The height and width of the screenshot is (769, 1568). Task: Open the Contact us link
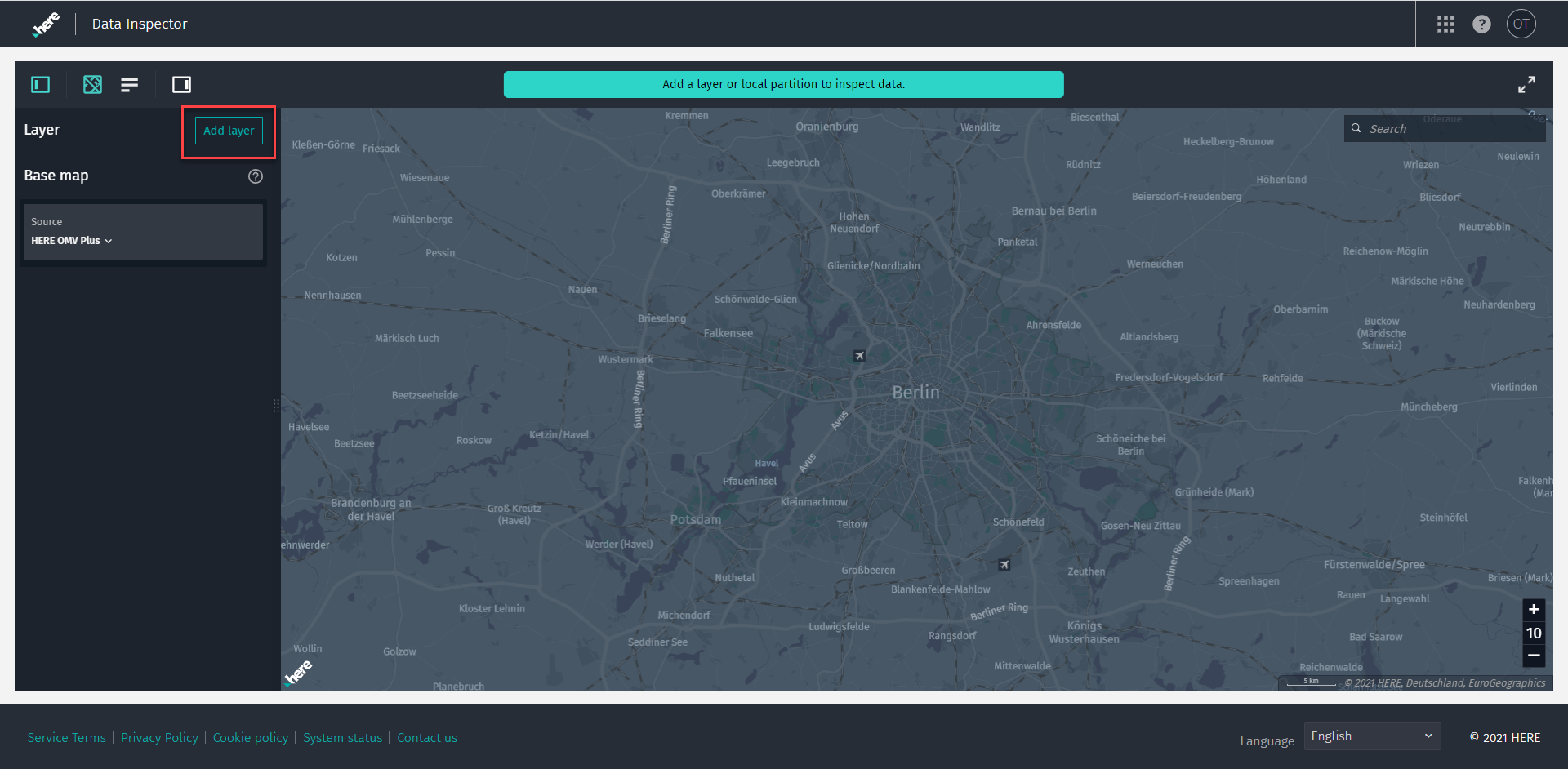pos(427,738)
